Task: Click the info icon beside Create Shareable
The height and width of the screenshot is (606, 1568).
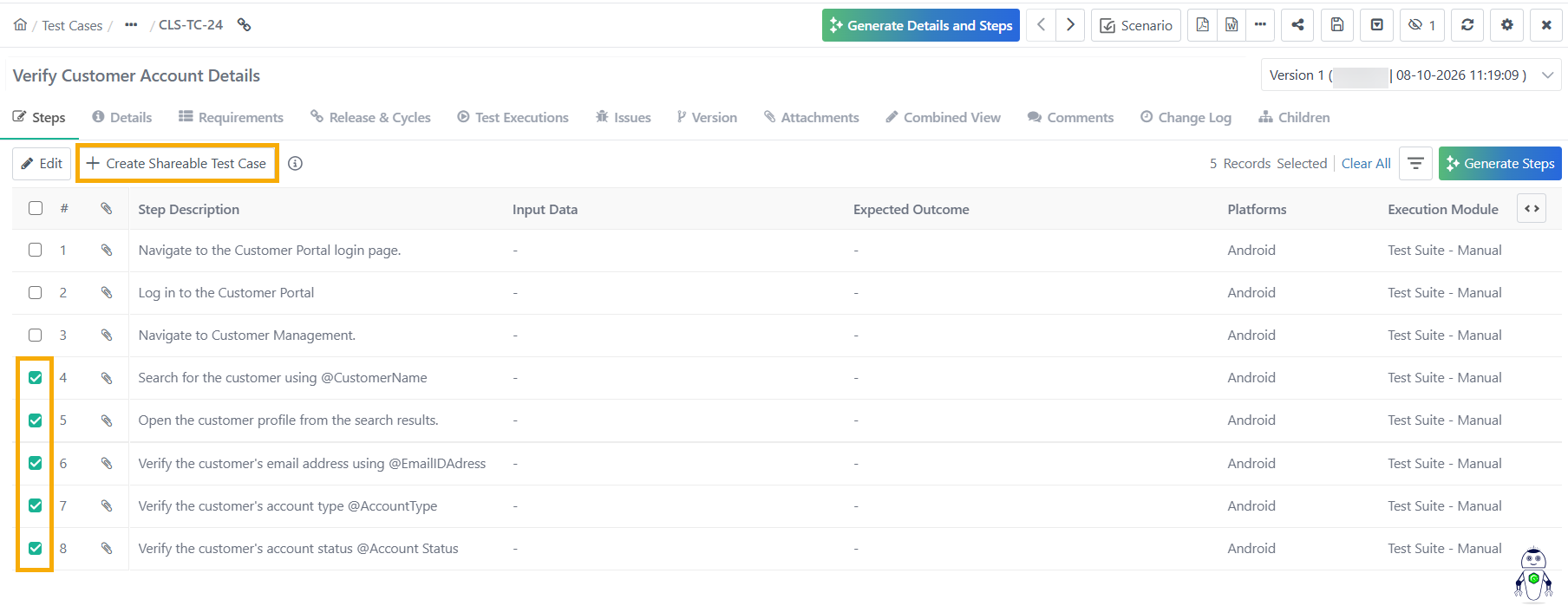Action: click(295, 164)
